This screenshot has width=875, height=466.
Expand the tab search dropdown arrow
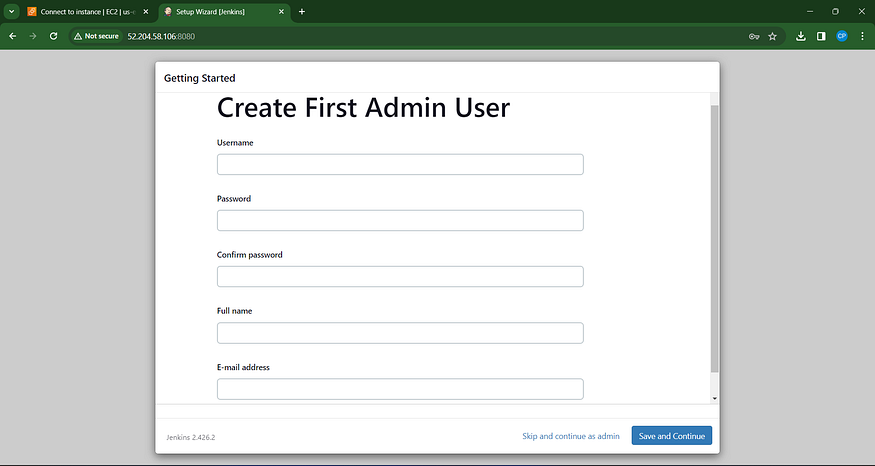[x=11, y=12]
